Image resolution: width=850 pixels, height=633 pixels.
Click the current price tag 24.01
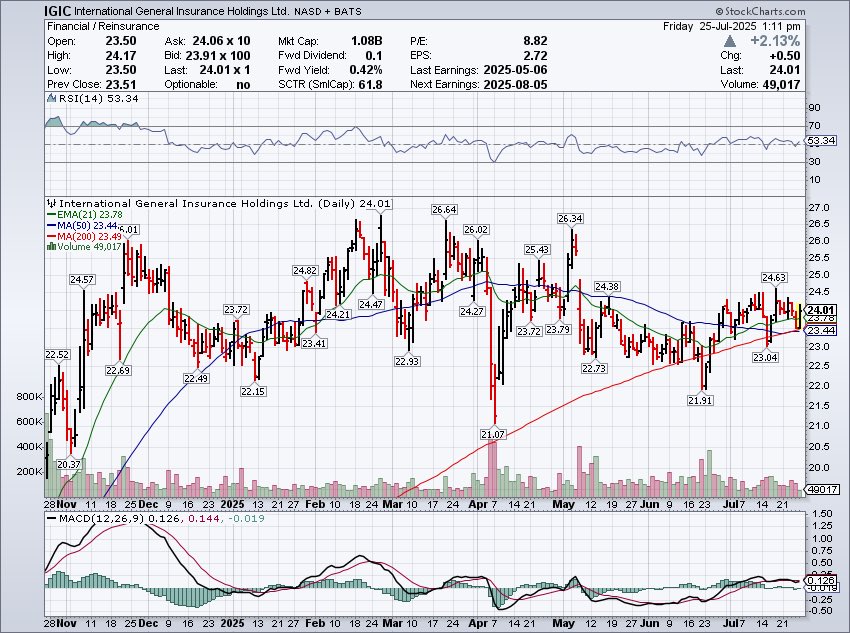820,311
